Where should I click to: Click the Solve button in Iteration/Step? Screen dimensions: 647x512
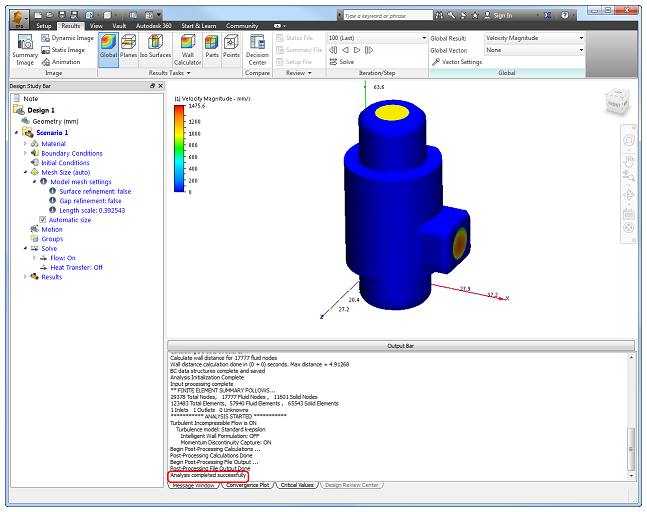coord(342,62)
